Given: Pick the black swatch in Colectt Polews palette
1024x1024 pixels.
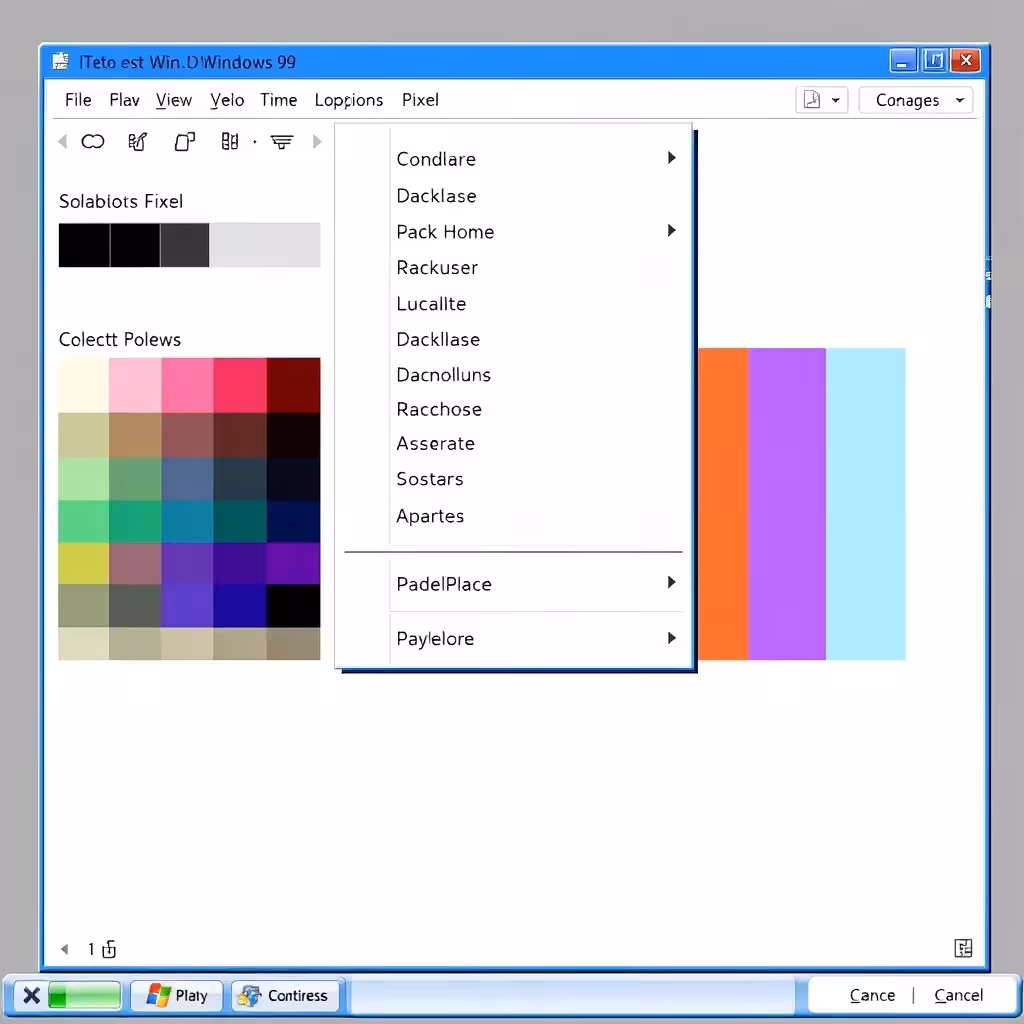Looking at the screenshot, I should (293, 605).
